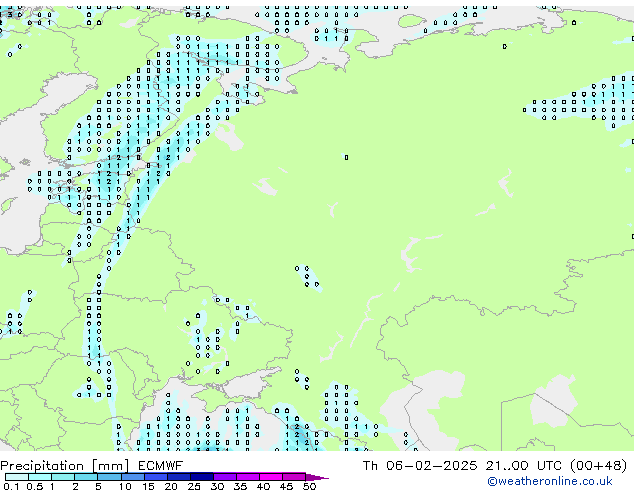Click the 'Th 06-02-2025' date text
The height and width of the screenshot is (490, 634).
[420, 466]
